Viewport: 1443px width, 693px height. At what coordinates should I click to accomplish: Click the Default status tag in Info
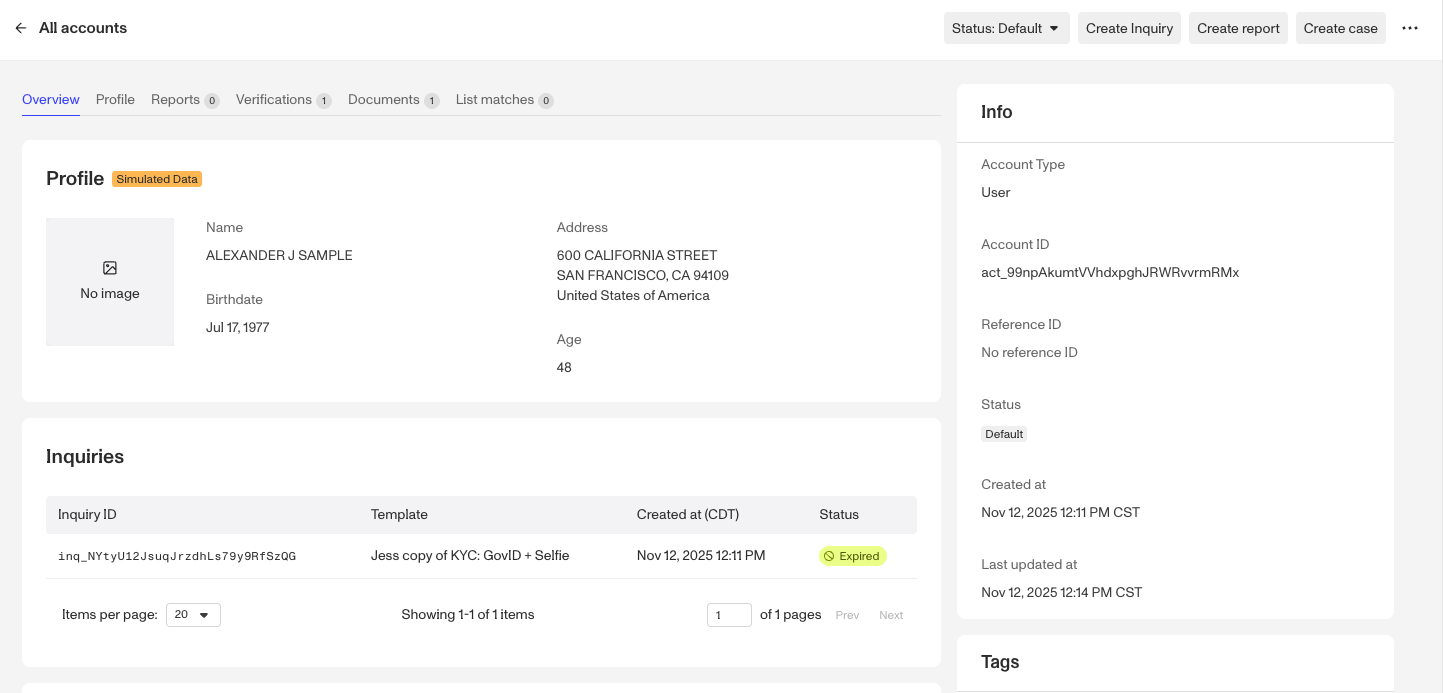1004,434
